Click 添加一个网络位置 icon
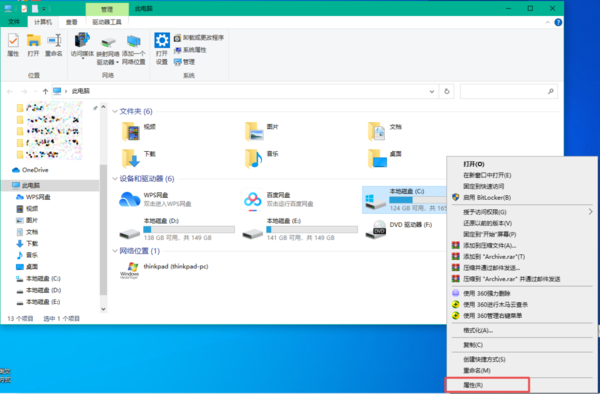 click(134, 50)
